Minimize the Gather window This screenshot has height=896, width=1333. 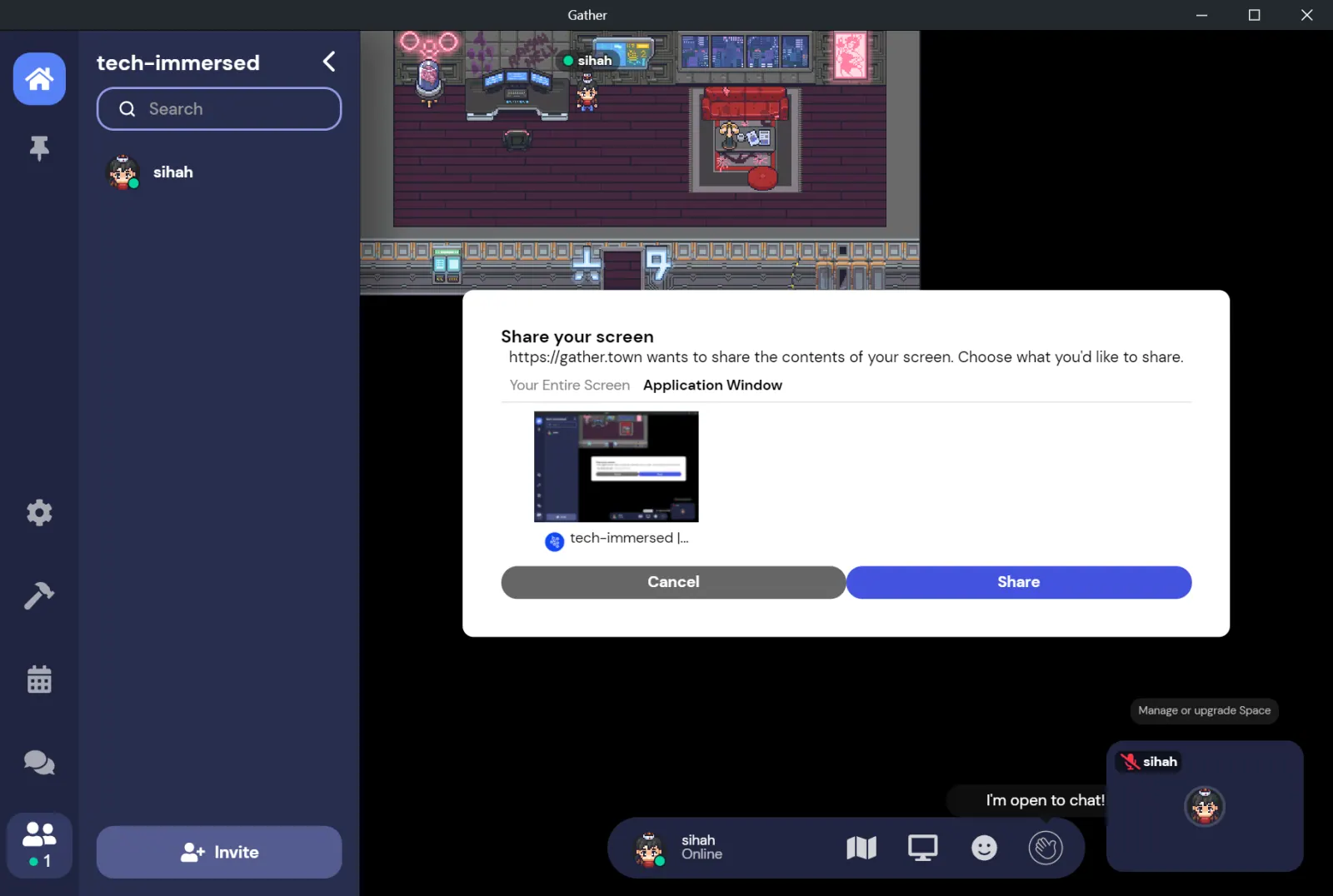pos(1201,15)
